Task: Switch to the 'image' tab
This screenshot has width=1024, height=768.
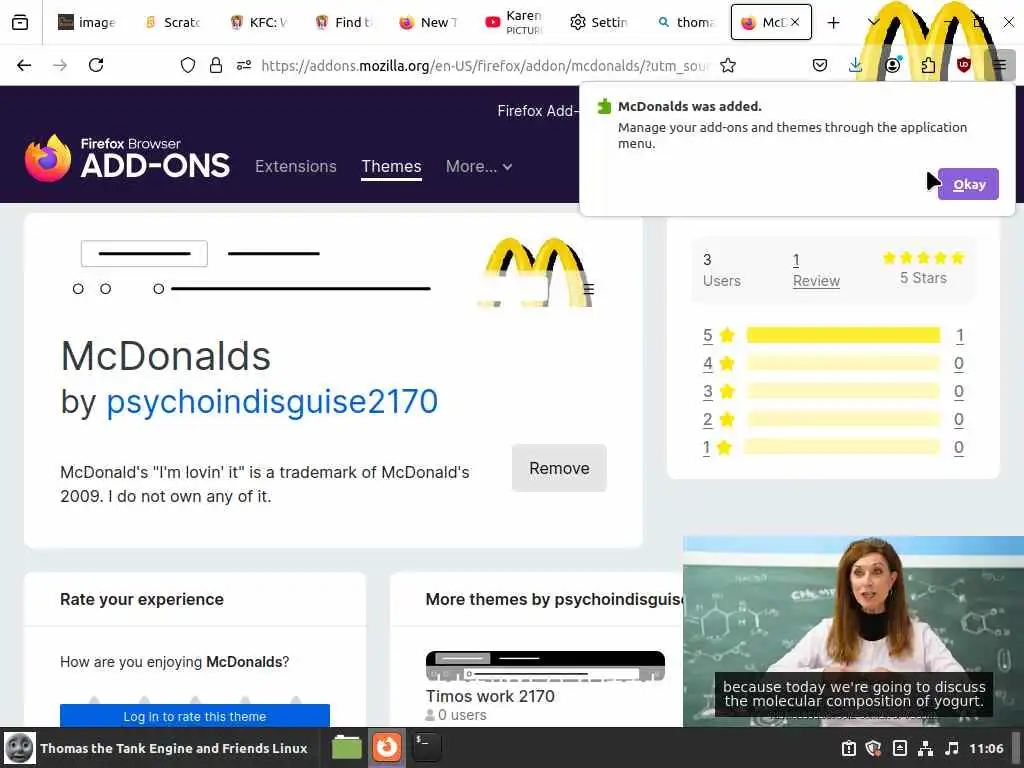Action: pyautogui.click(x=86, y=23)
